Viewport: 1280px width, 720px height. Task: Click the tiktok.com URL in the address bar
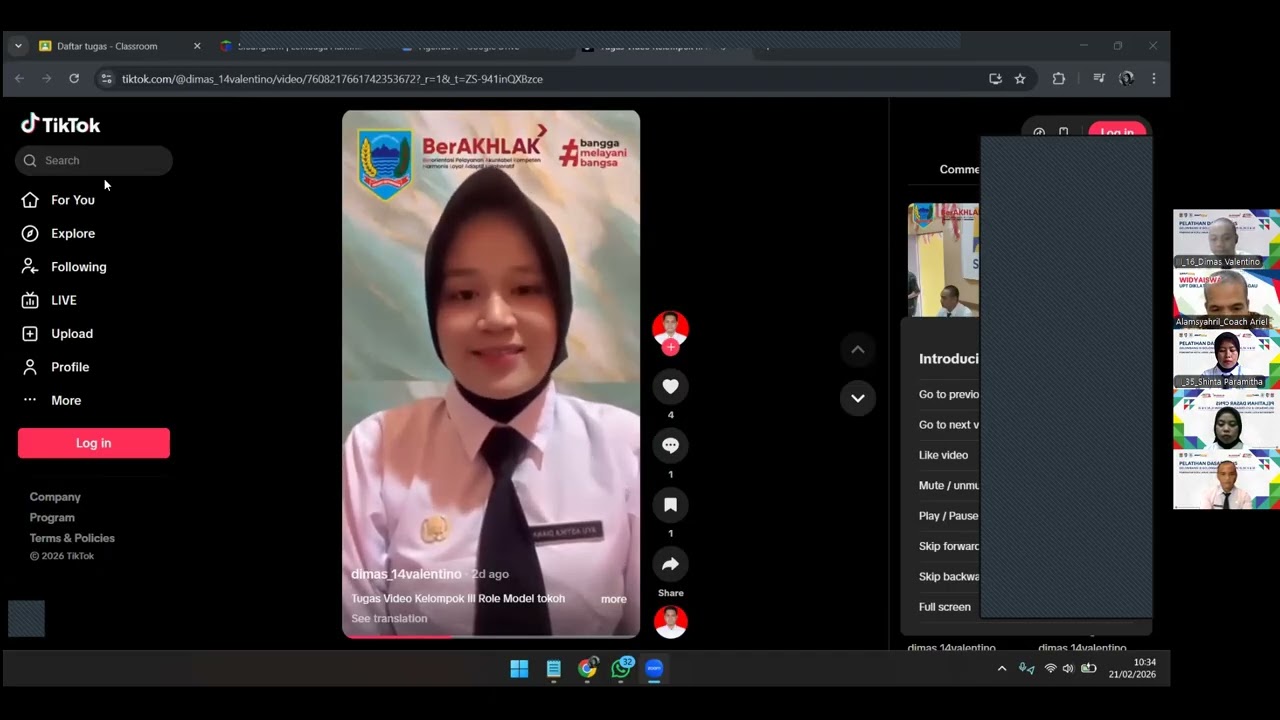332,79
